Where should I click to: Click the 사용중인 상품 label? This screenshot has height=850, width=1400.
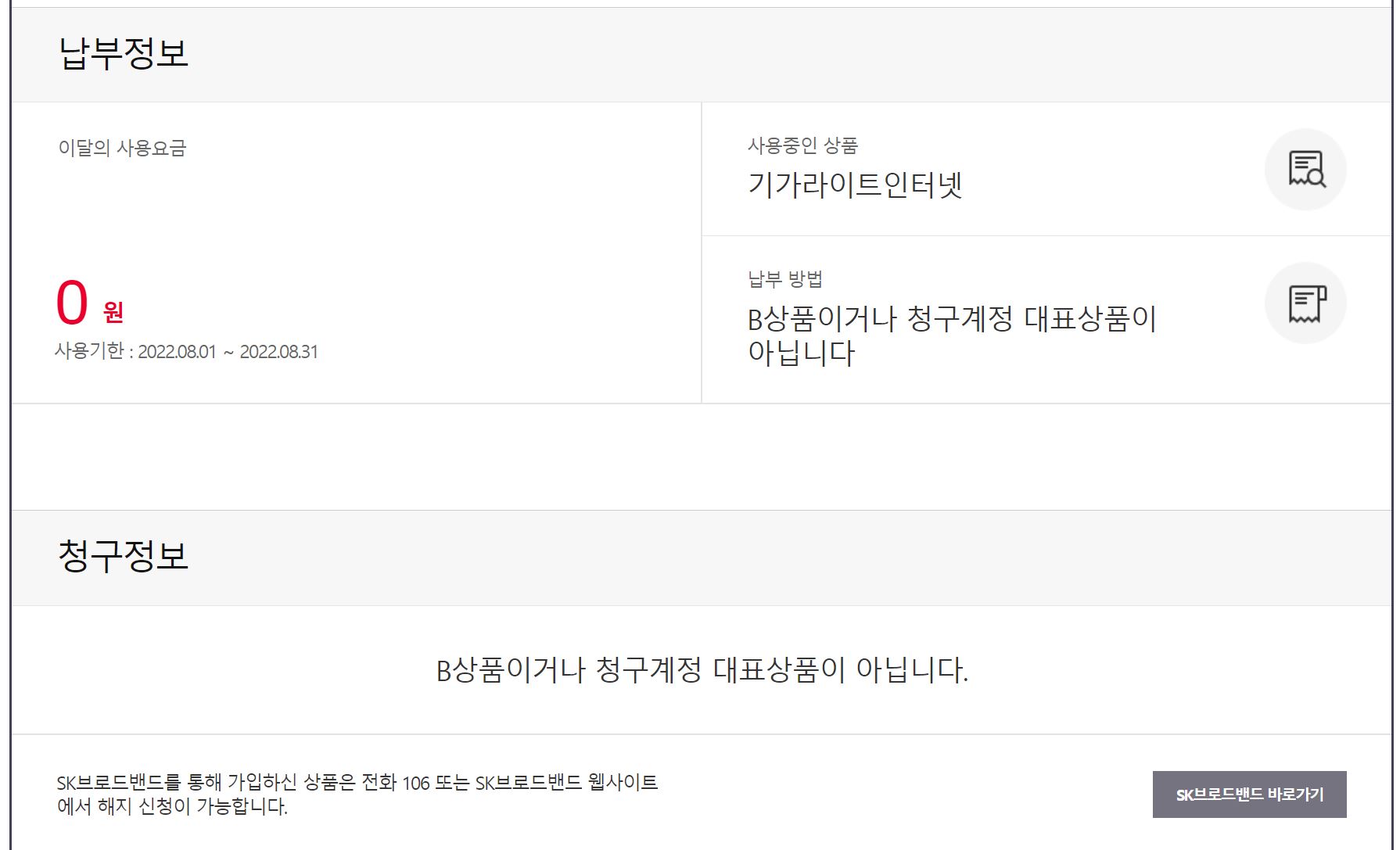pyautogui.click(x=802, y=145)
